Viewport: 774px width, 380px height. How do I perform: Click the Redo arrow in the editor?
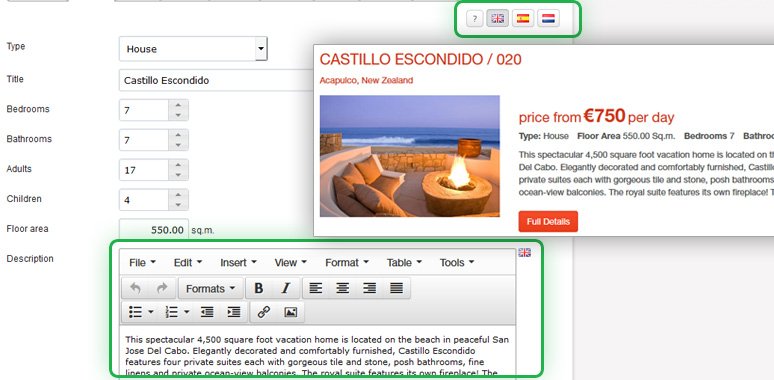coord(162,288)
